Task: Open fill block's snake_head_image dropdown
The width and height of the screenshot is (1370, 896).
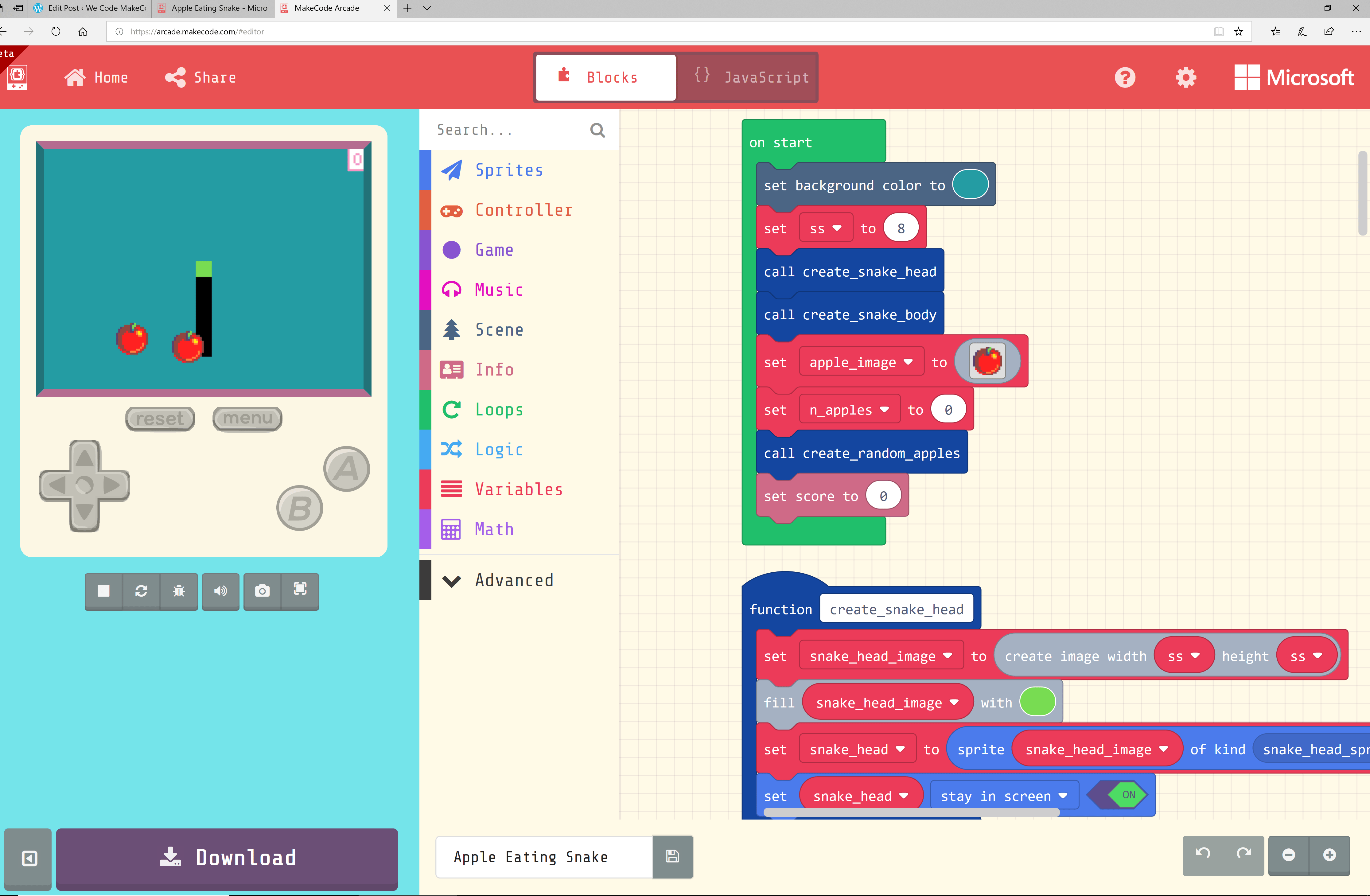Action: 887,703
